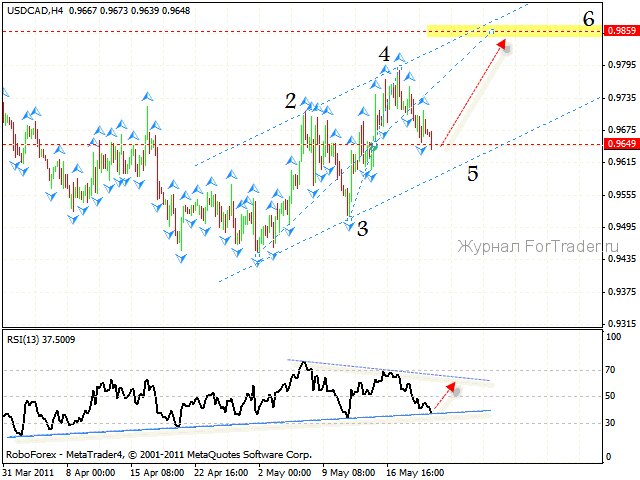Image resolution: width=640 pixels, height=480 pixels.
Task: Select the wave label 2
Action: [x=290, y=101]
